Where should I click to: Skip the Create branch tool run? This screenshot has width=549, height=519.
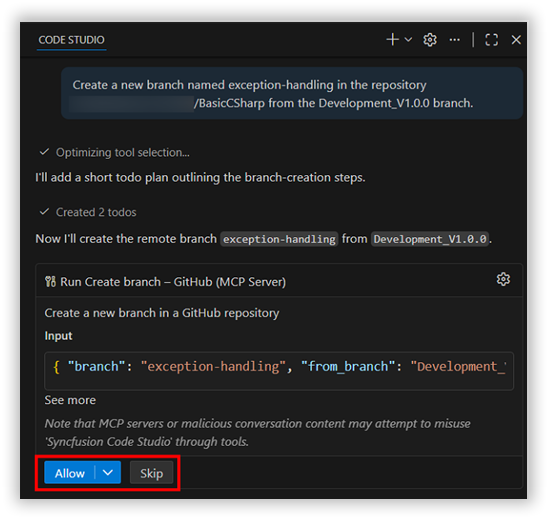click(x=152, y=473)
